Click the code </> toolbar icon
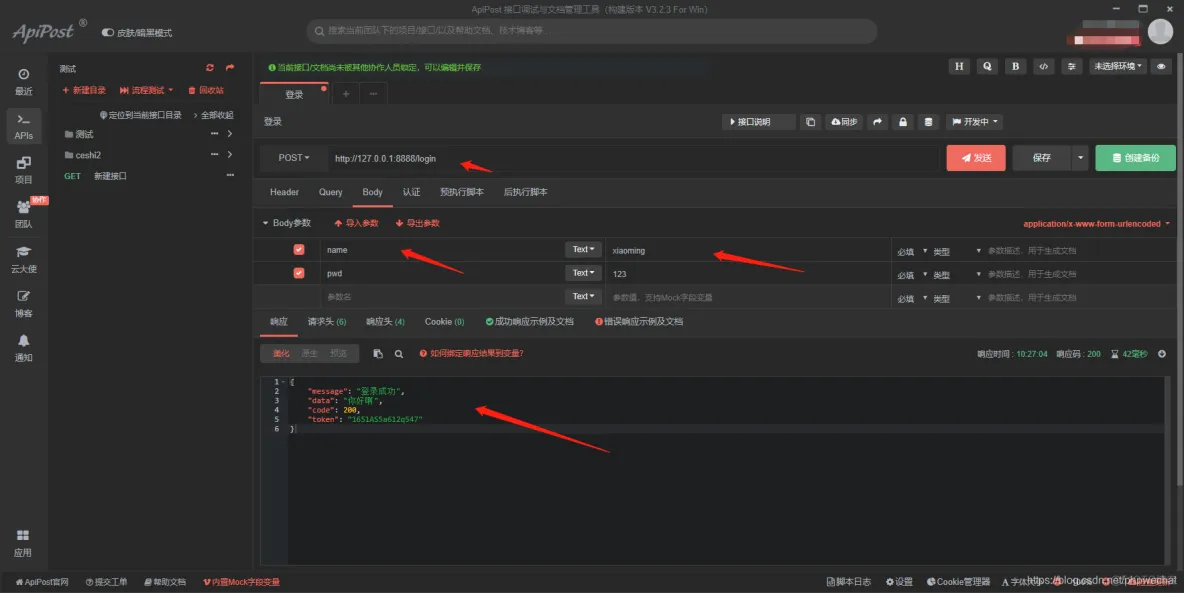The height and width of the screenshot is (593, 1184). 1044,66
